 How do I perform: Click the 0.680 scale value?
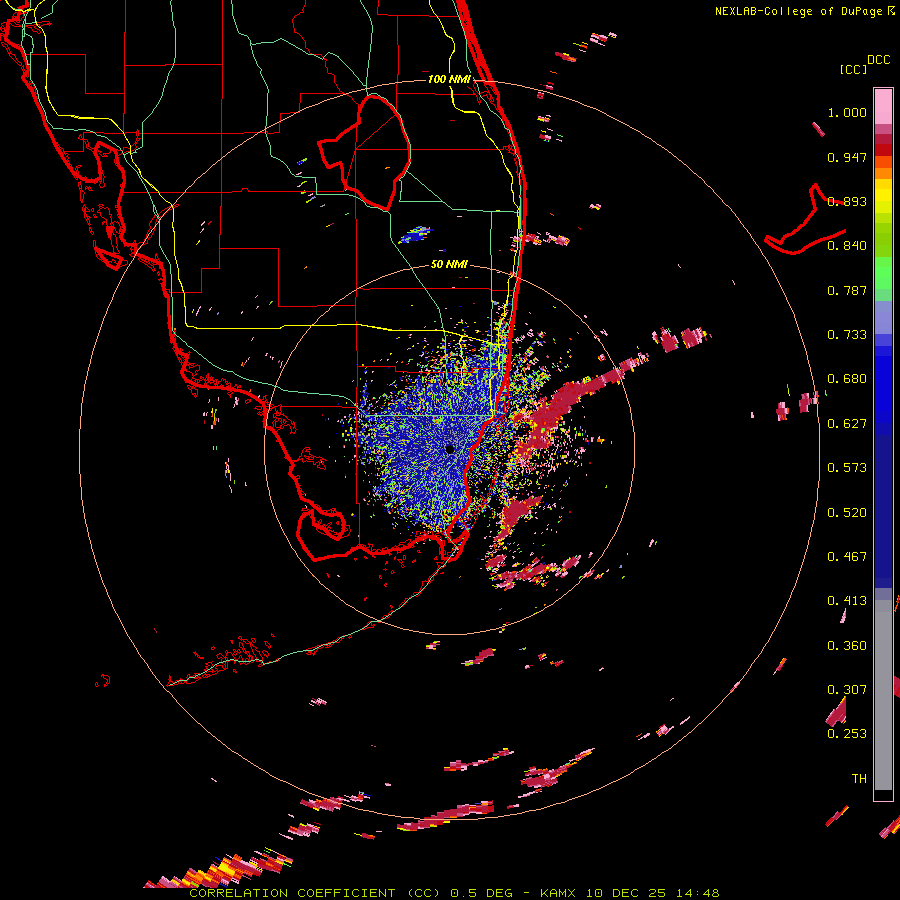847,379
